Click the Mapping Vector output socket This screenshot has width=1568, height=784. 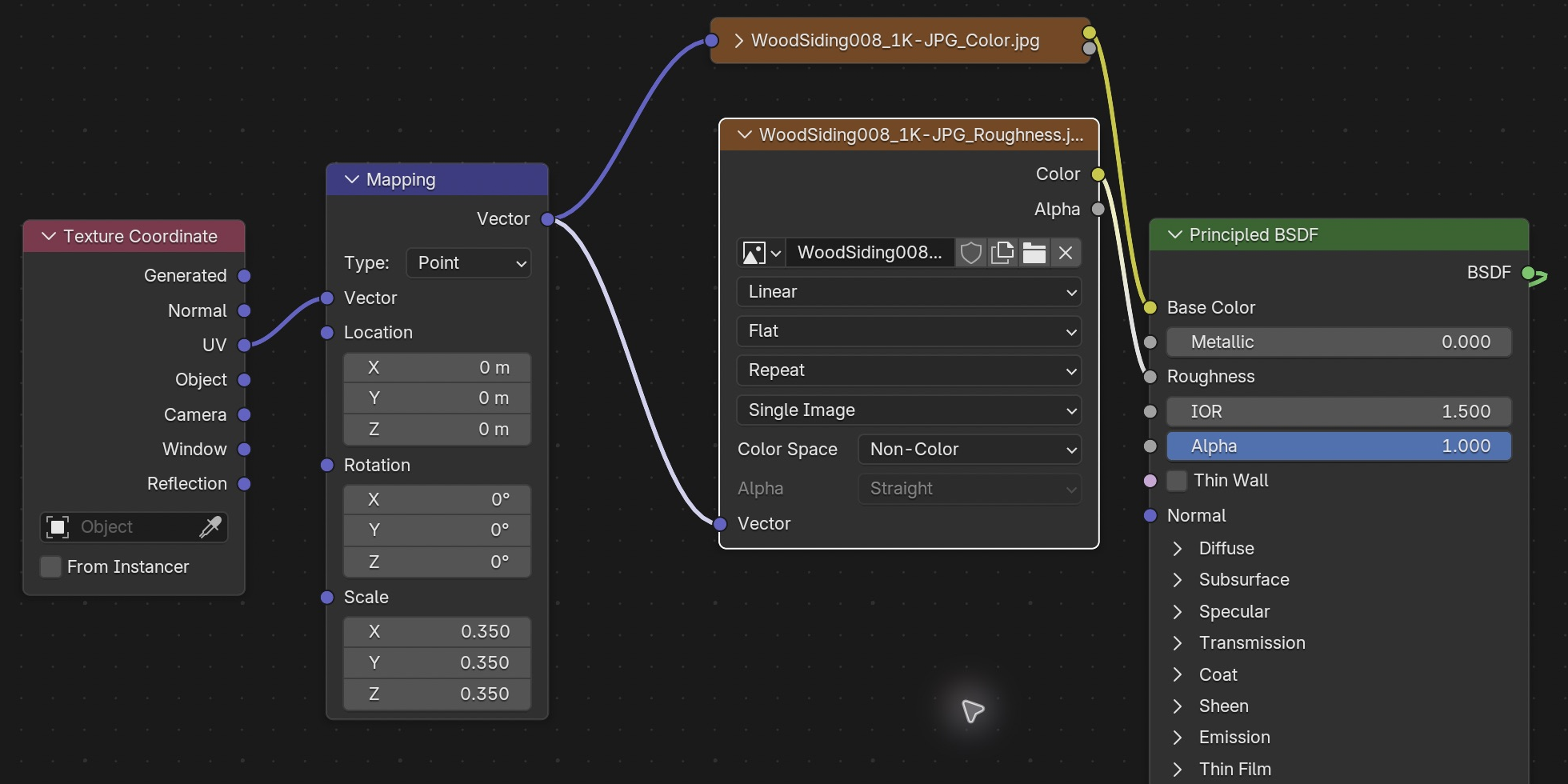548,219
